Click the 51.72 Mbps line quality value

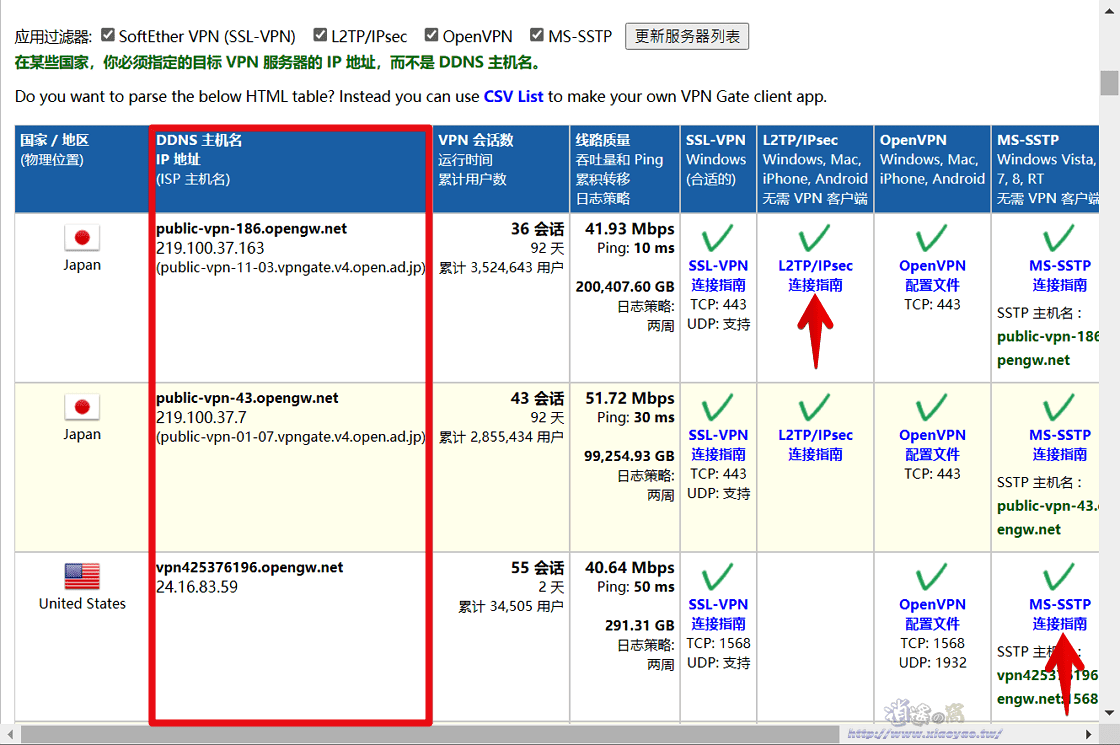629,398
